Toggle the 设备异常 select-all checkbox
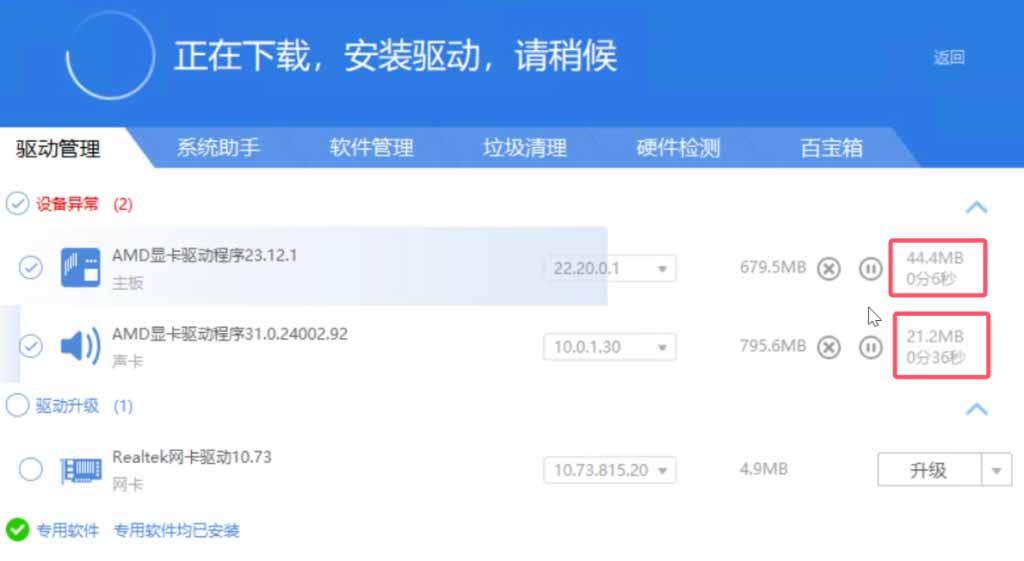Viewport: 1024px width, 561px height. pos(17,204)
